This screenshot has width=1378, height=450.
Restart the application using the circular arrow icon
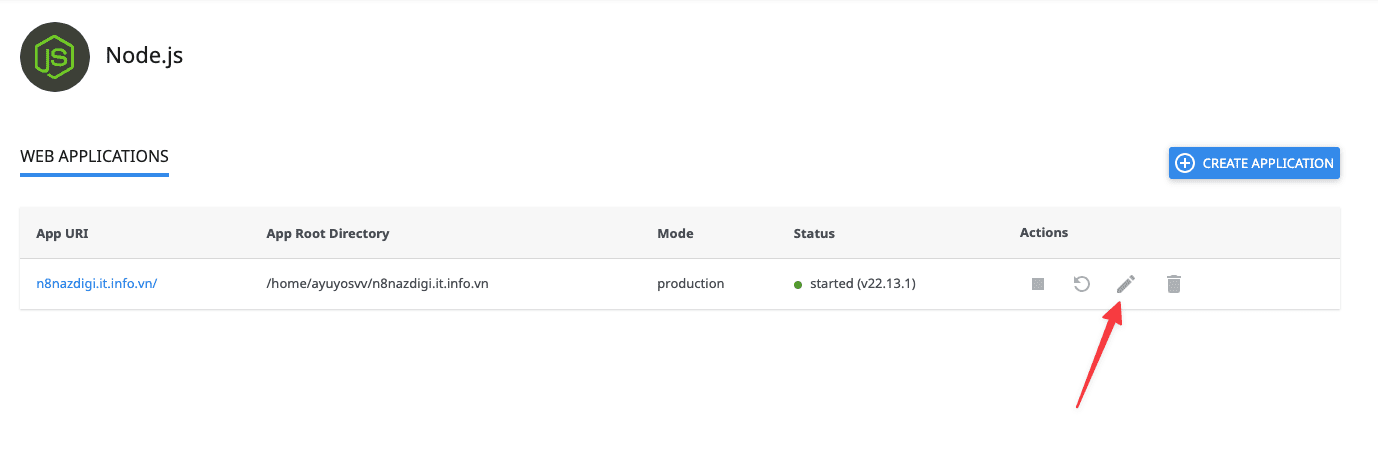pyautogui.click(x=1081, y=285)
